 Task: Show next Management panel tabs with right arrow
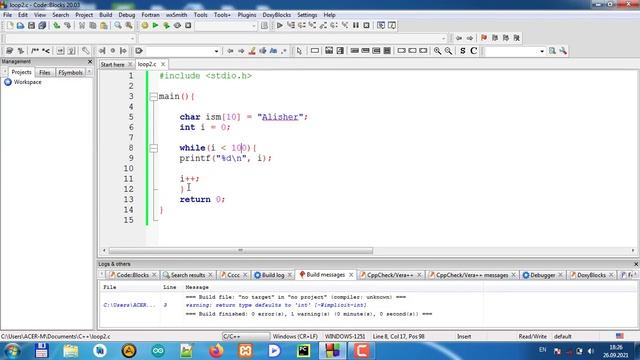pos(89,72)
